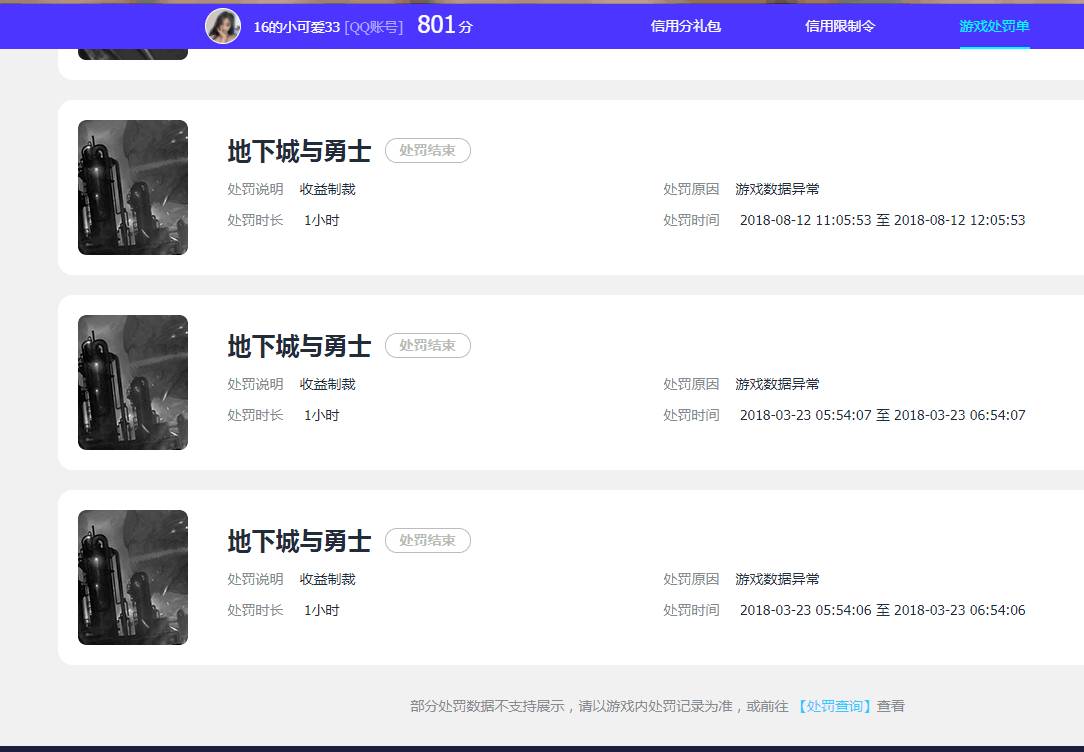Click the second card's 地下城与勇士 title
The width and height of the screenshot is (1084, 752).
(x=298, y=345)
